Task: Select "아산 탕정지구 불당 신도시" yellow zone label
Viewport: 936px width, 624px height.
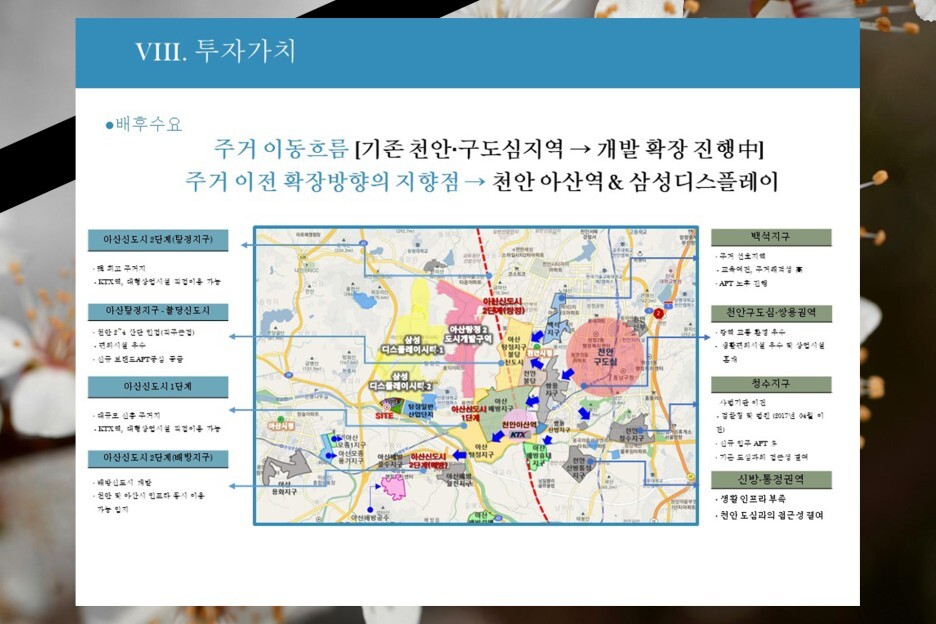Action: click(514, 351)
